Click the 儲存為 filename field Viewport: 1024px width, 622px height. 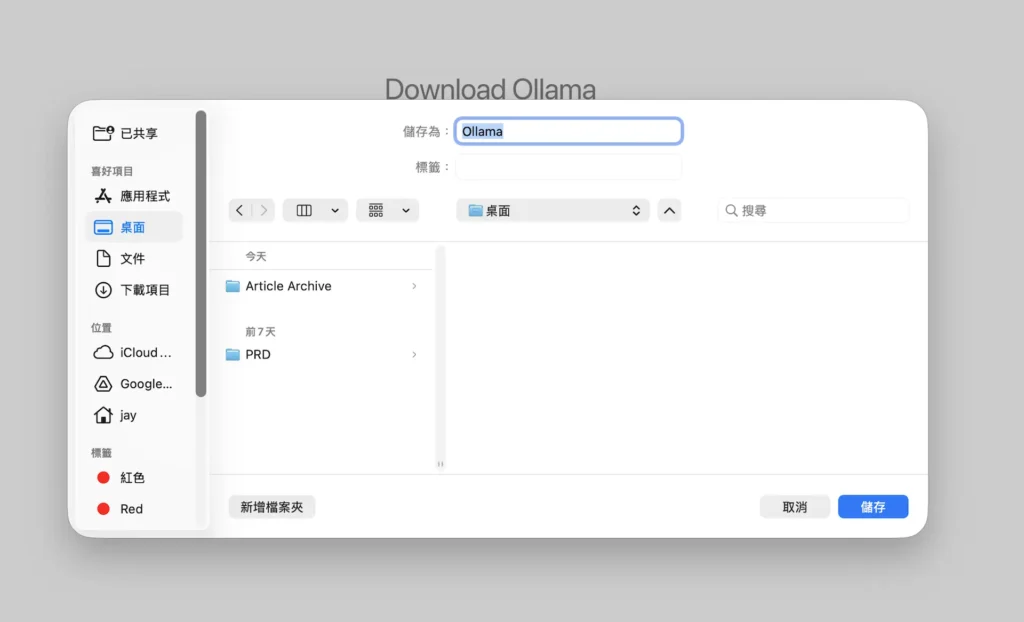[569, 131]
